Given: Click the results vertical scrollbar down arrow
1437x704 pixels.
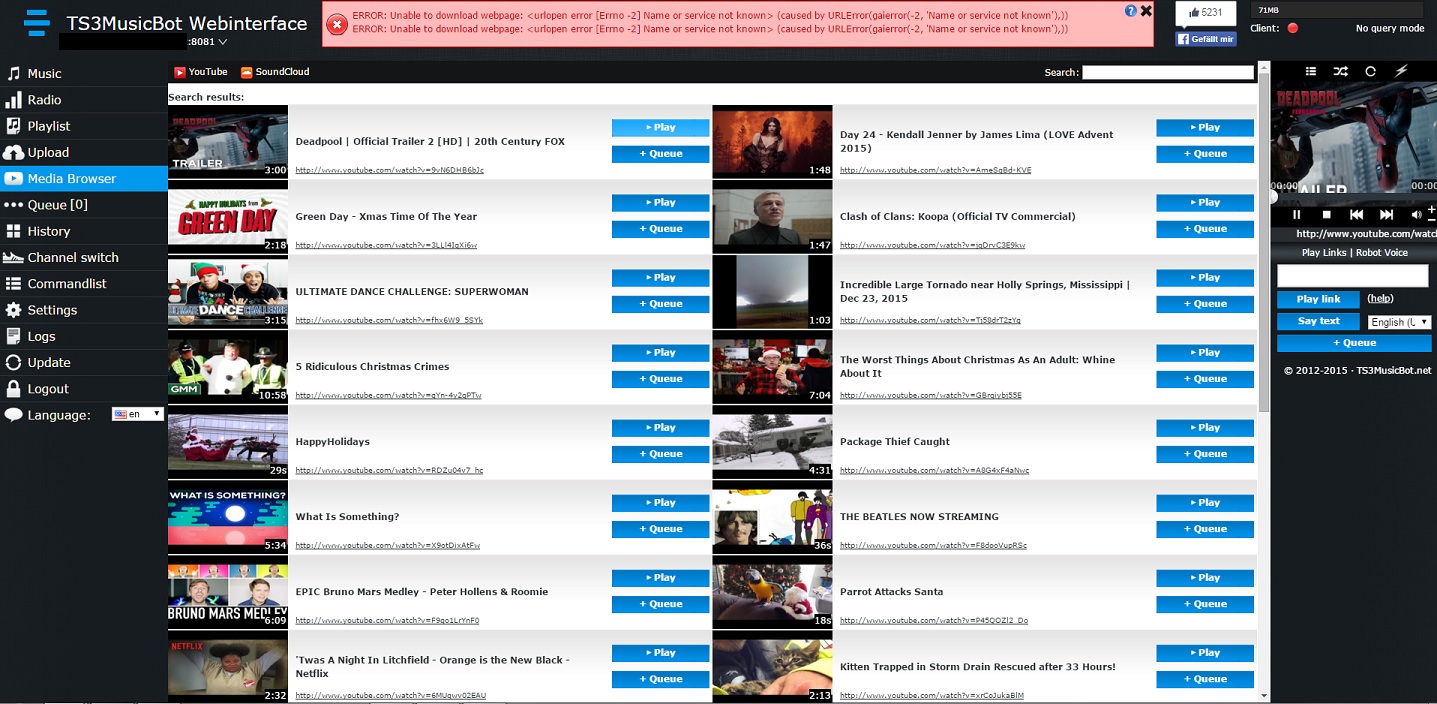Looking at the screenshot, I should point(1264,696).
